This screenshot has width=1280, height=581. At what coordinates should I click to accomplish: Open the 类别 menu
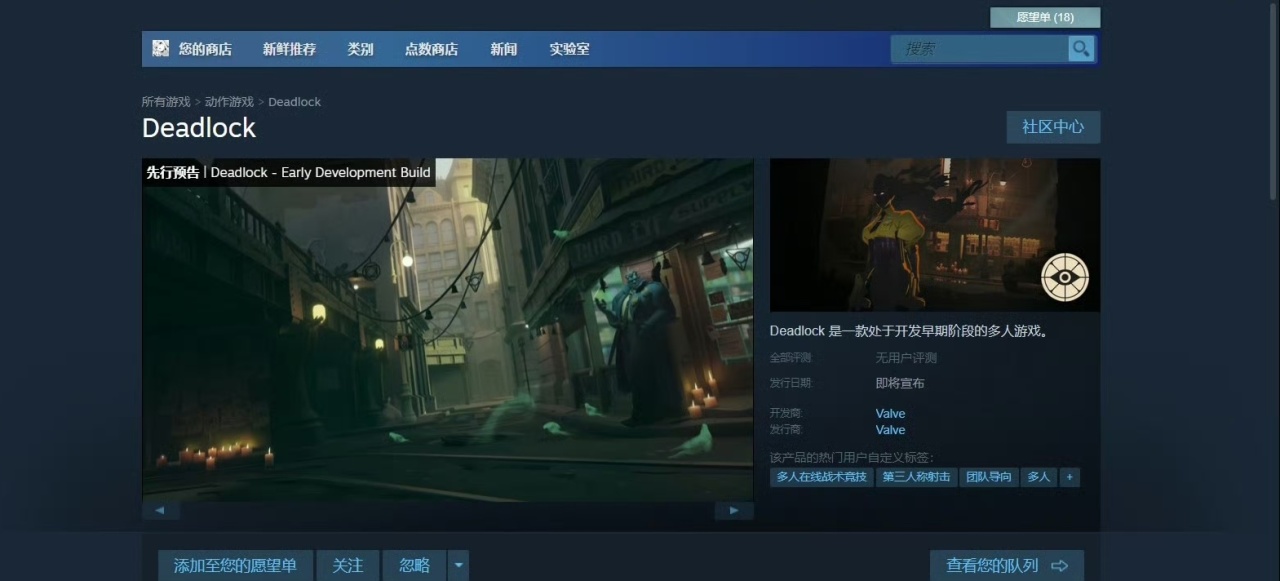[360, 49]
